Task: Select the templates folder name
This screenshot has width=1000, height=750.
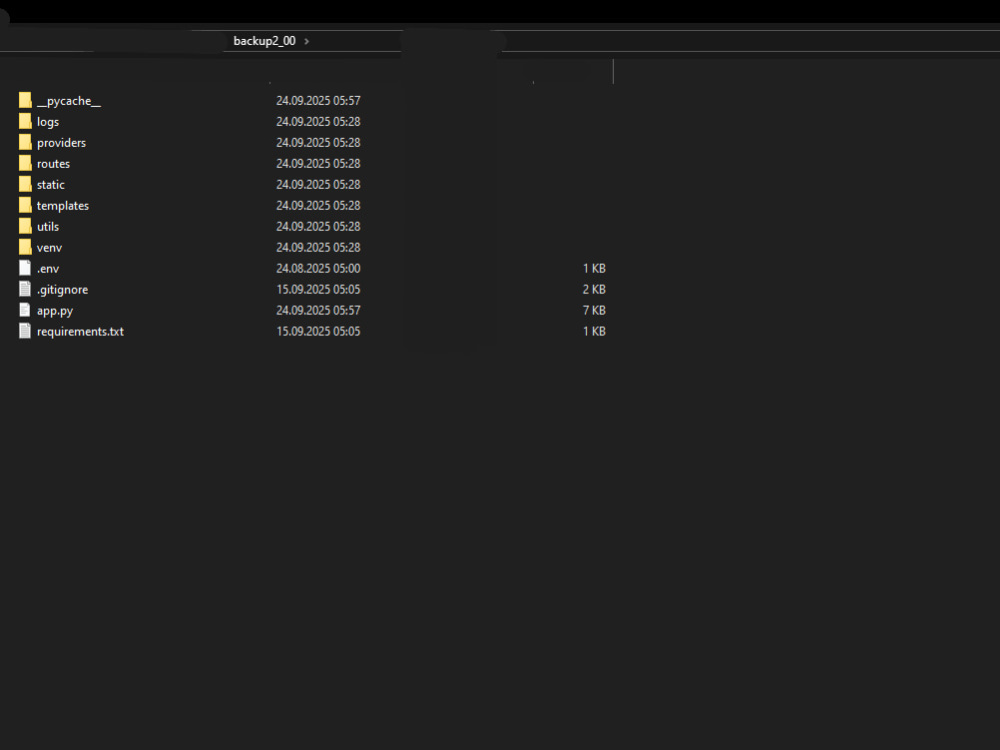Action: (62, 206)
